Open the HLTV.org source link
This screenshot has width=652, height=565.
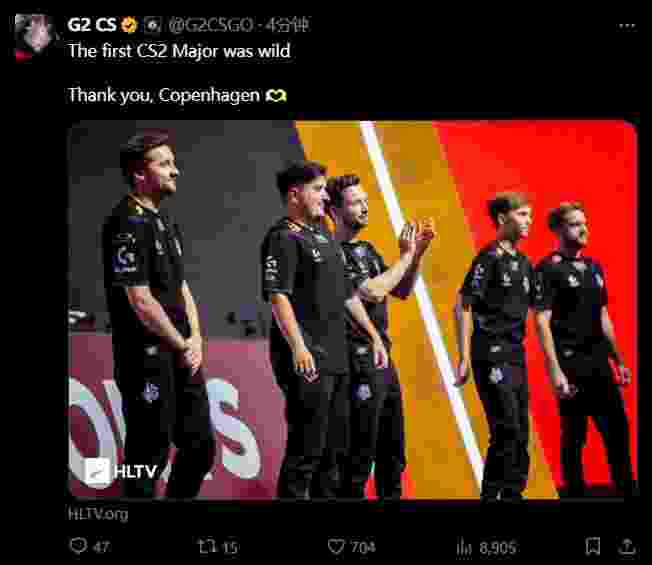coord(98,514)
